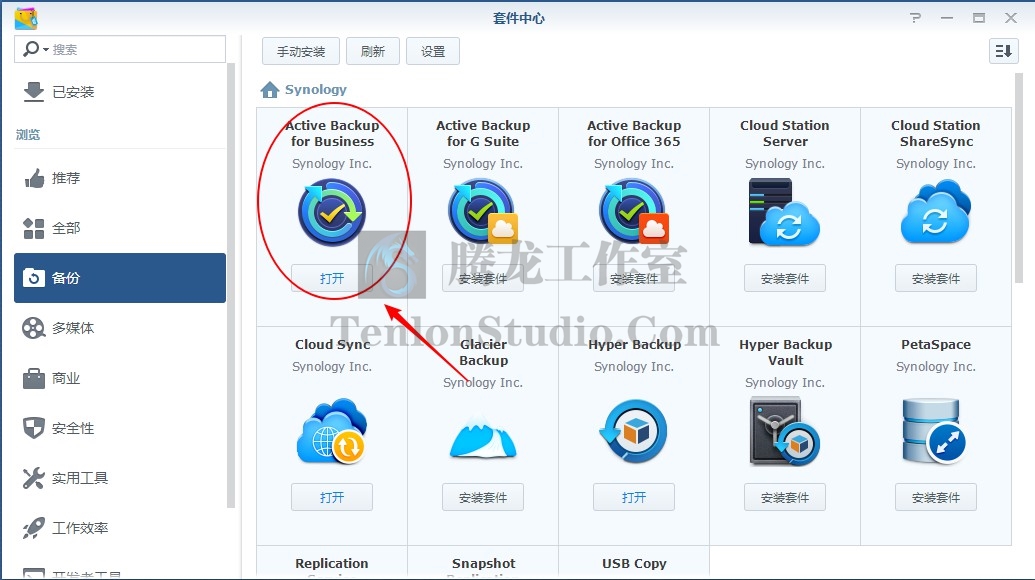The width and height of the screenshot is (1035, 580).
Task: Select the Glacier Backup package icon
Action: (483, 437)
